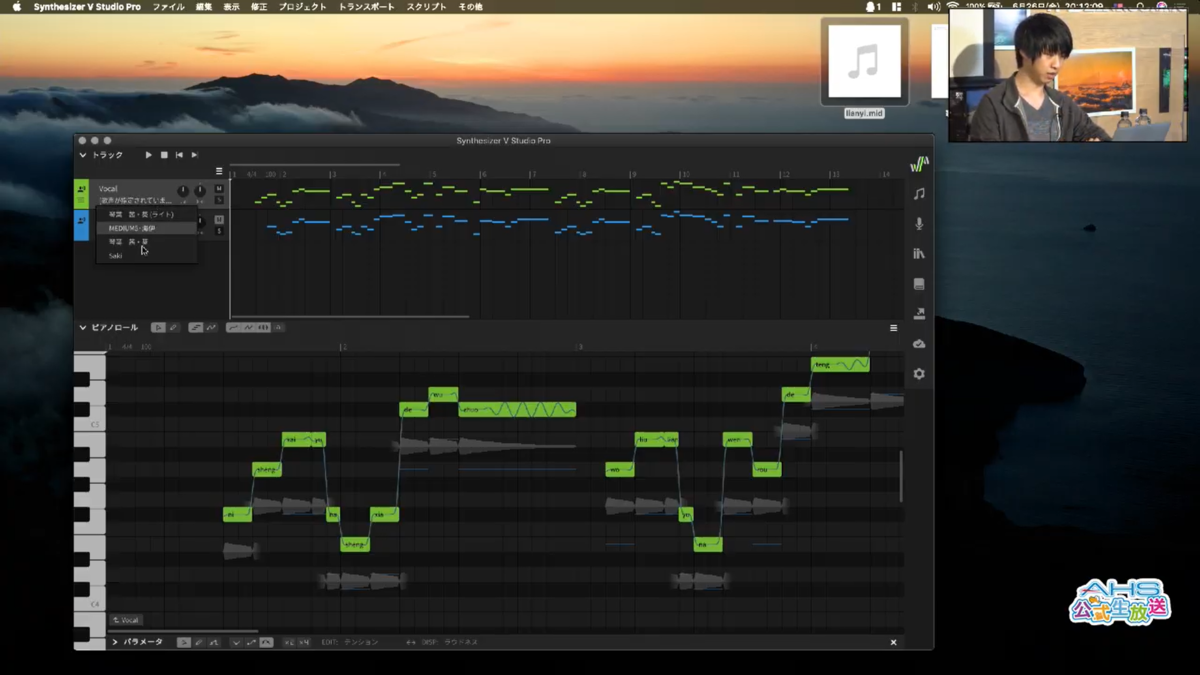
Task: Open the トランスポート menu
Action: click(367, 7)
